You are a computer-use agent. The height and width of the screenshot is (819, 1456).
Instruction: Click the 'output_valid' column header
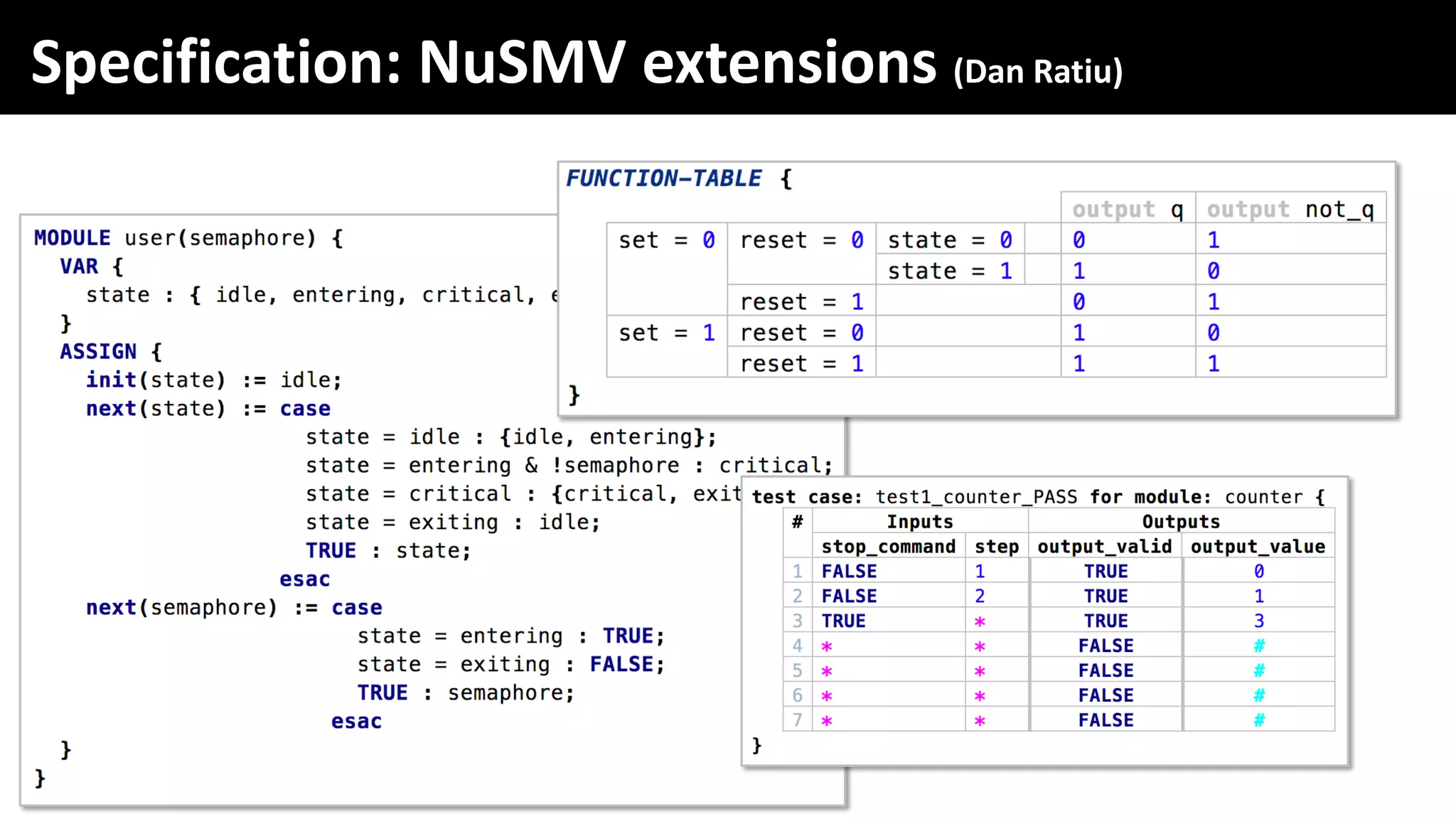1105,547
